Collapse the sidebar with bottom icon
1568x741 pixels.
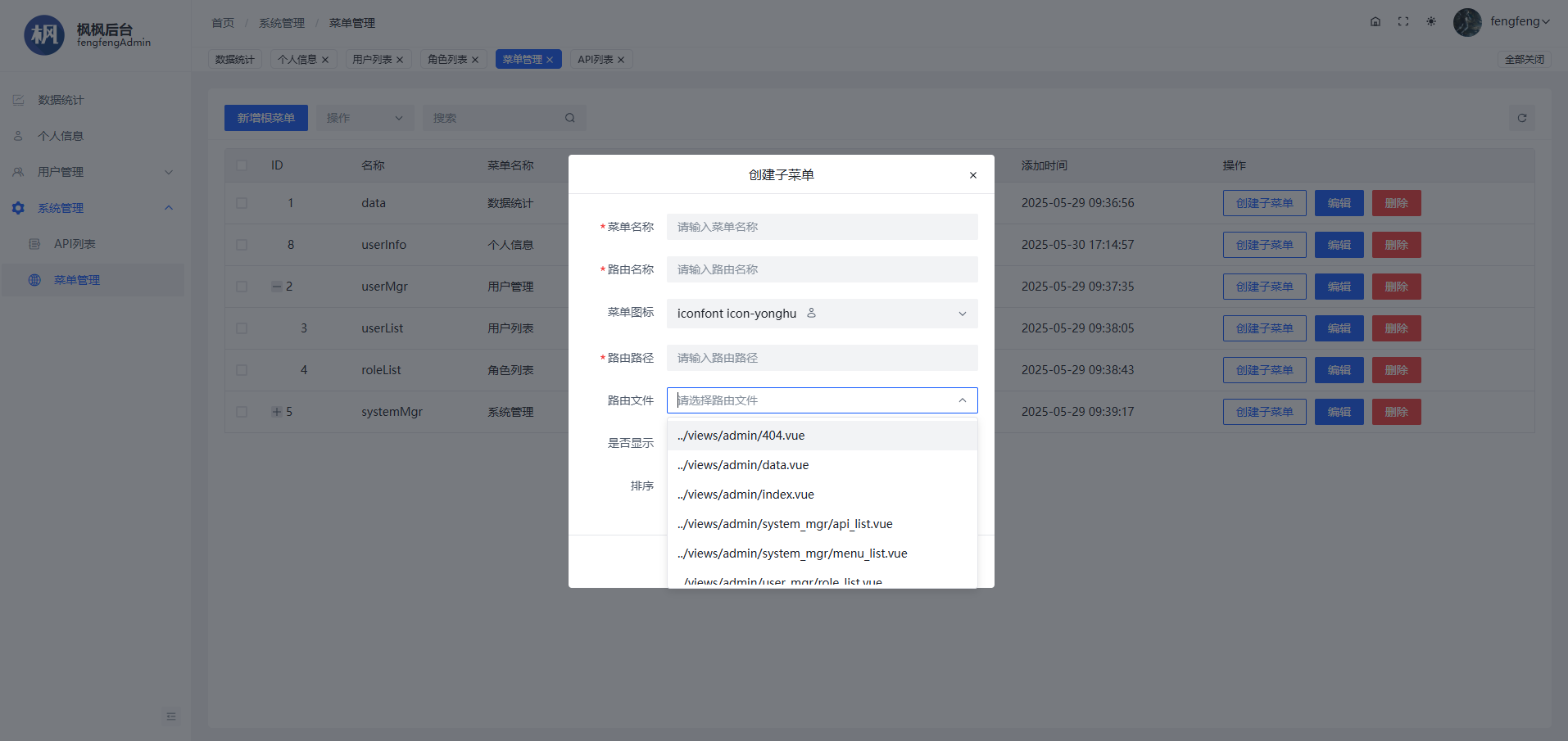[x=170, y=716]
